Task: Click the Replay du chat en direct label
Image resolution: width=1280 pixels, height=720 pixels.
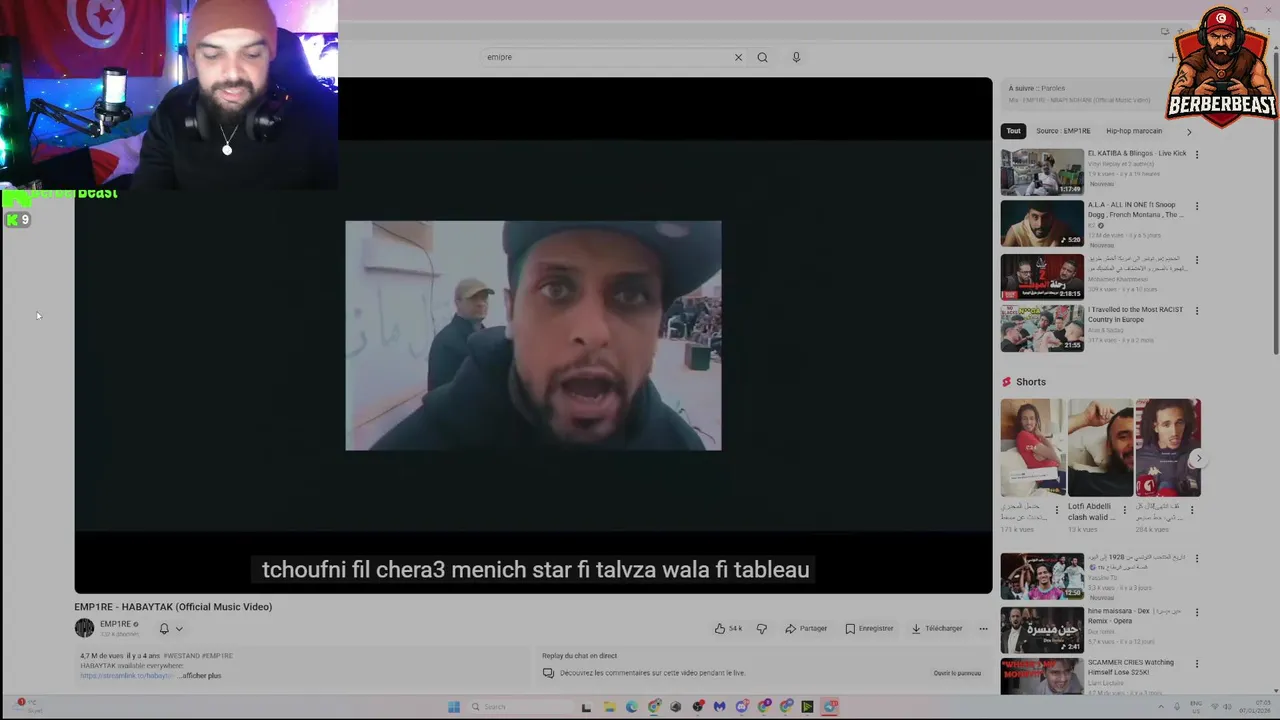Action: tap(579, 656)
